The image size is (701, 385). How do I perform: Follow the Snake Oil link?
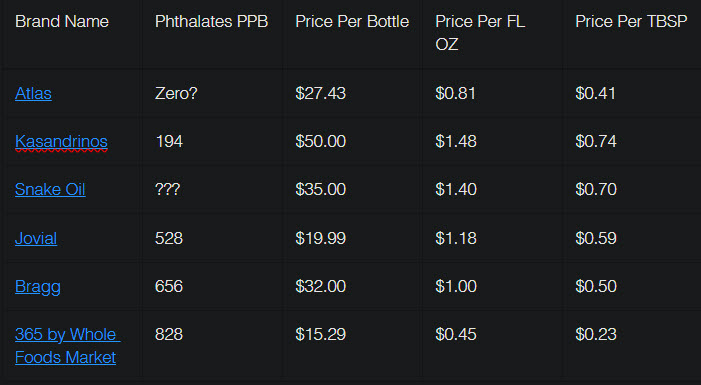click(50, 190)
